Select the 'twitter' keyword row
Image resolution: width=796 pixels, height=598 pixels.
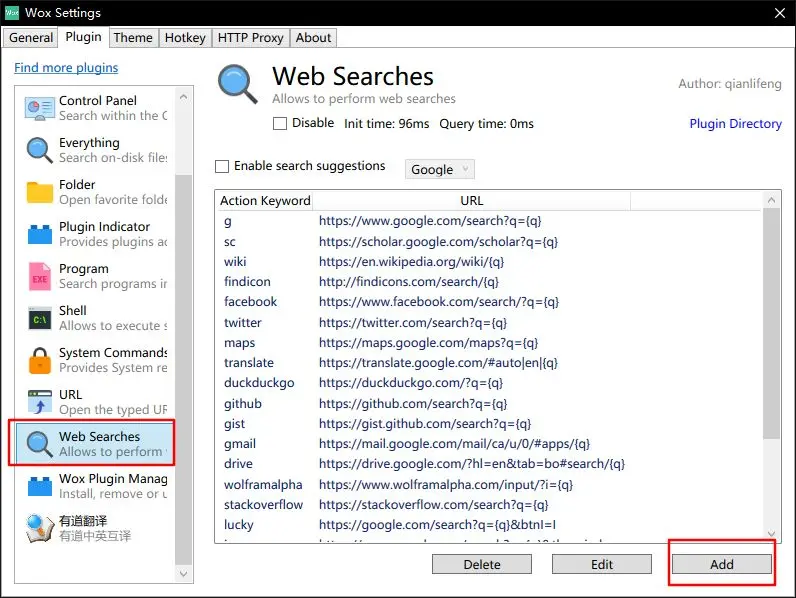coord(488,323)
